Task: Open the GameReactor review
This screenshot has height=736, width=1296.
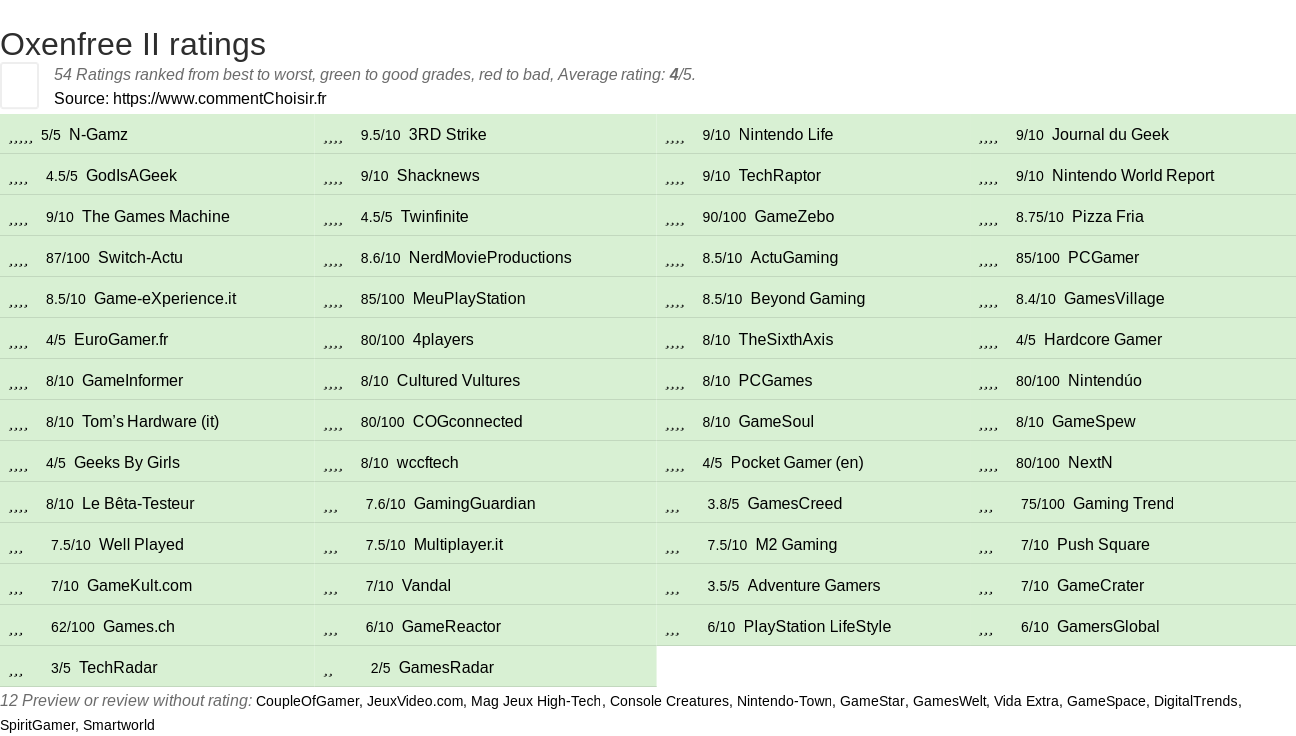Action: click(x=451, y=626)
